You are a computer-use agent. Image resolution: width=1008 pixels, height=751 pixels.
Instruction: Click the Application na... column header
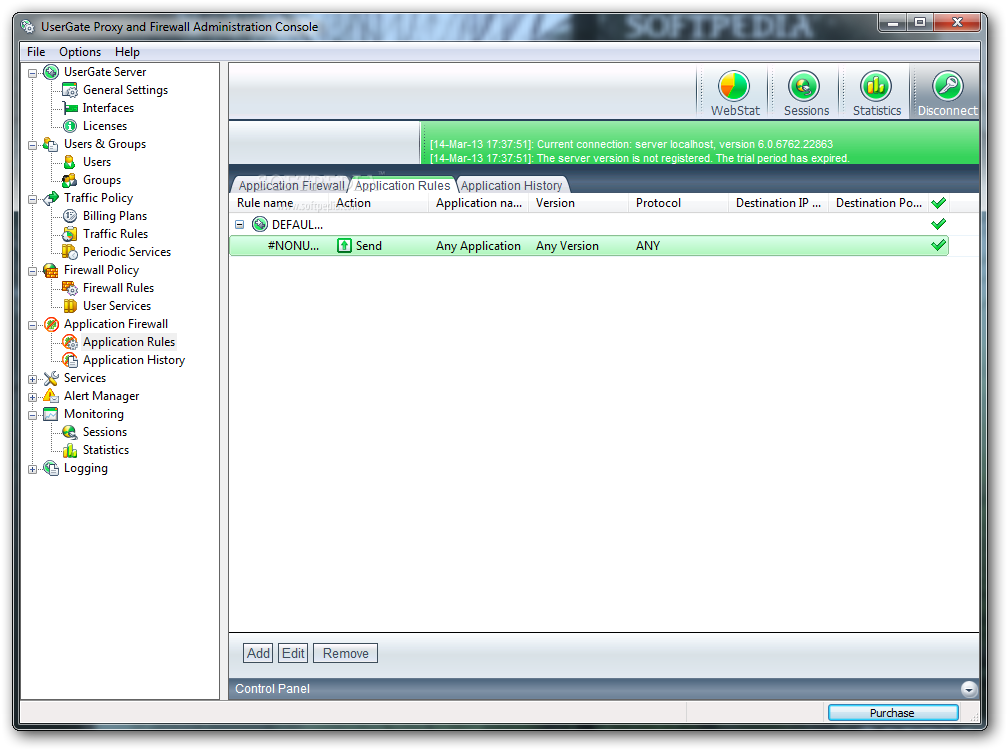point(478,203)
